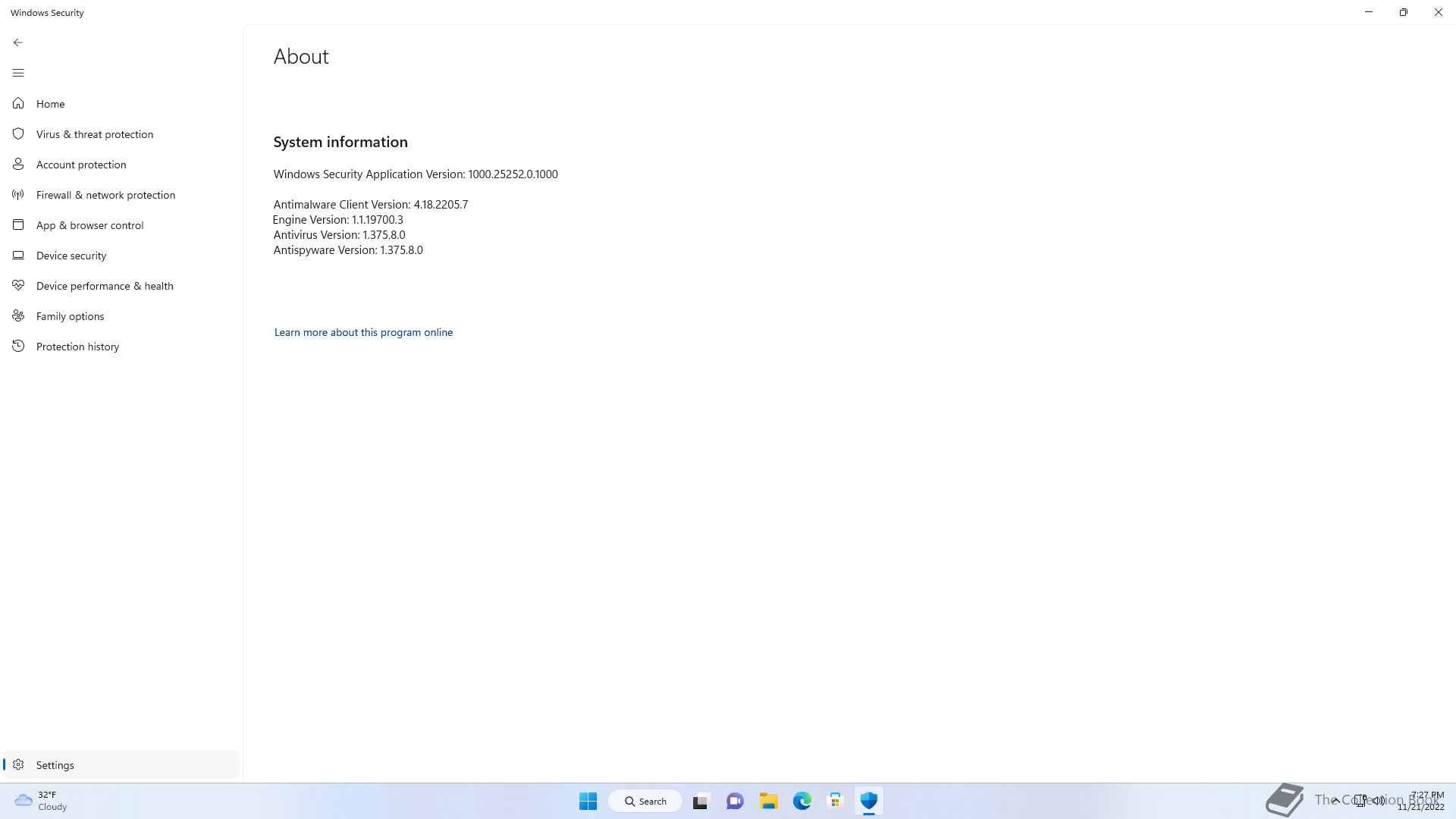Screen dimensions: 1456x819
Task: Open Device security section
Action: point(121,256)
